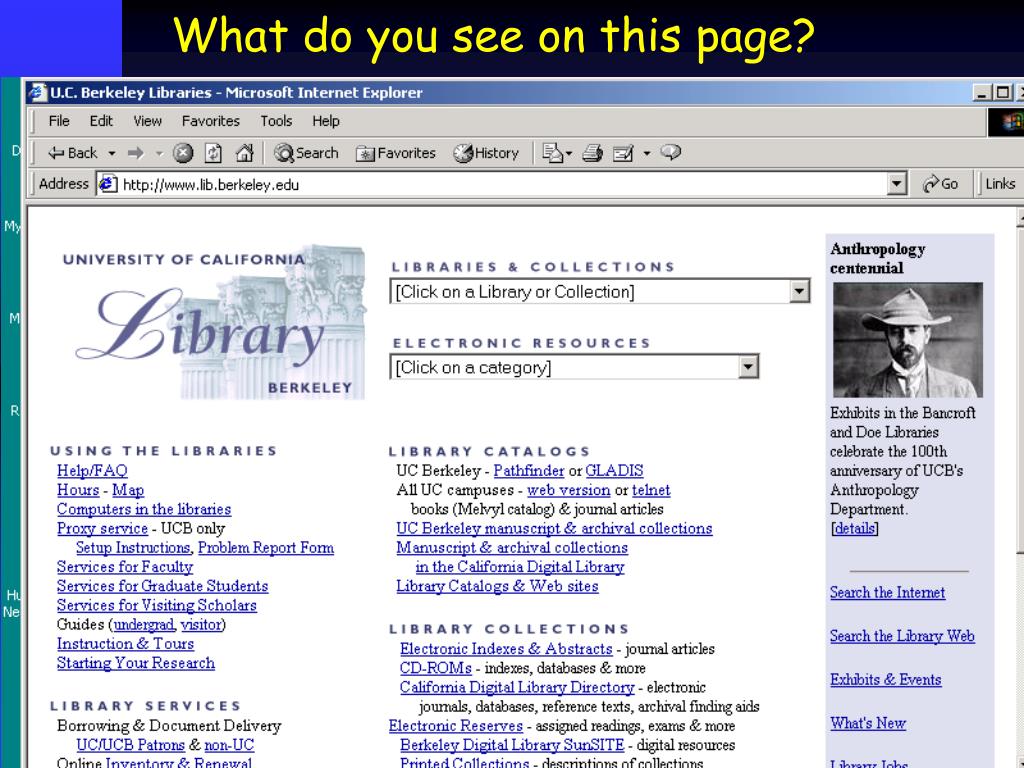This screenshot has width=1024, height=768.
Task: Open the Problem Report Form link
Action: 266,548
